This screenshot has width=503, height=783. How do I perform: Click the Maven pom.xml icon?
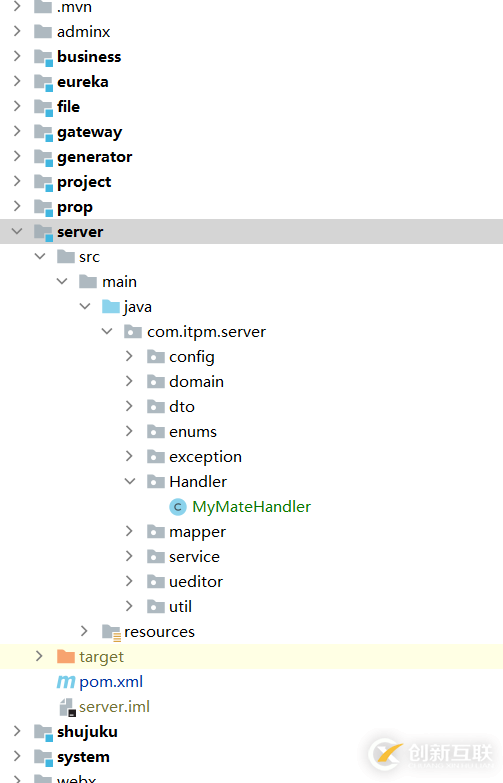[x=66, y=682]
